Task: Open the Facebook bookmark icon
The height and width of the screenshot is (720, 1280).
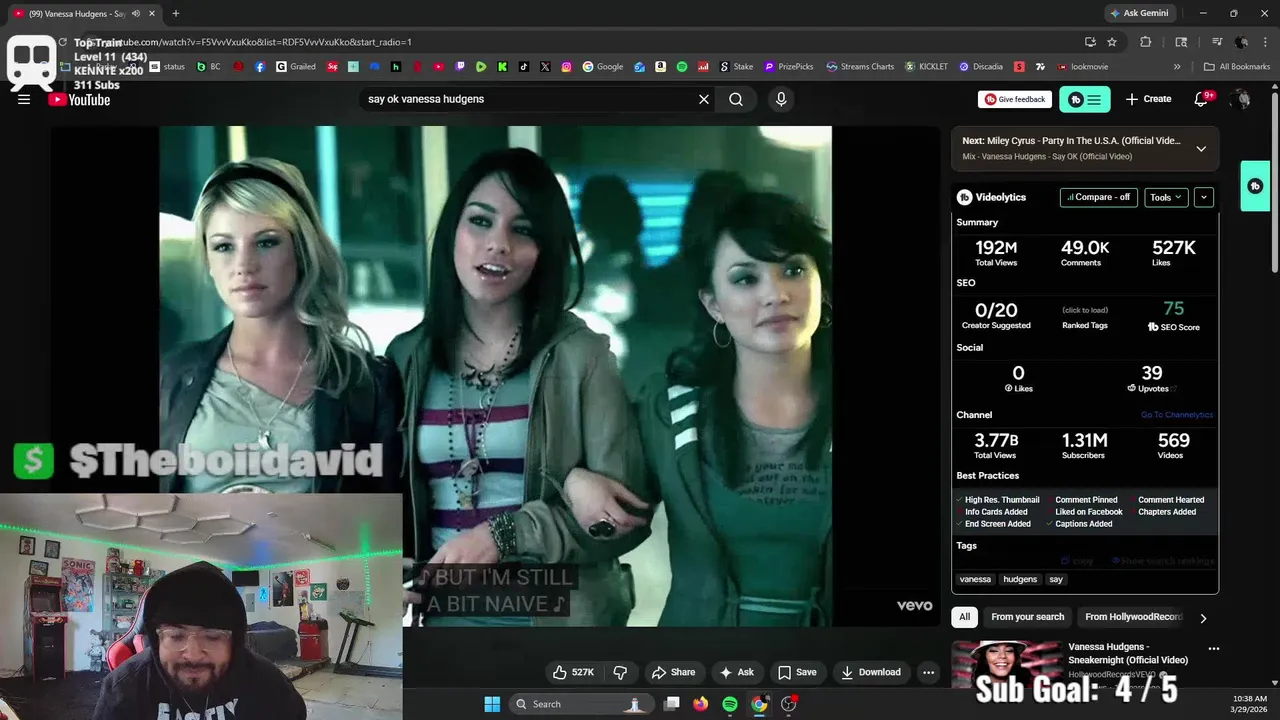Action: click(260, 67)
